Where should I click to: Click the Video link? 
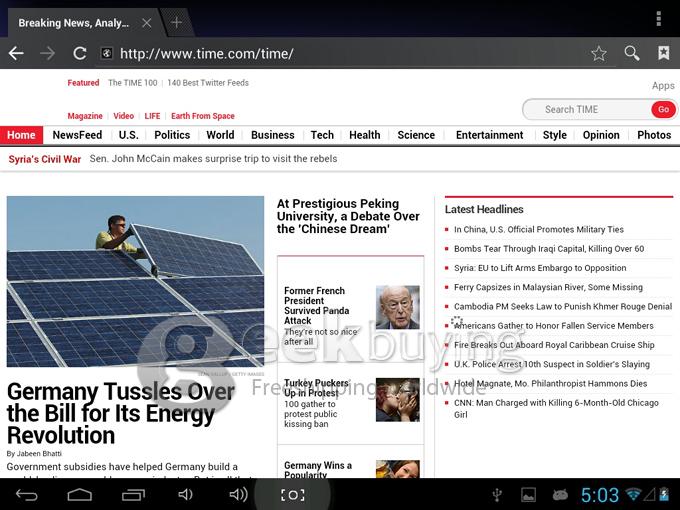124,116
